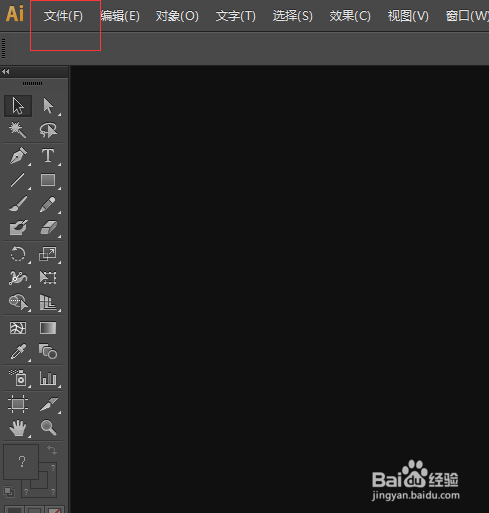Viewport: 489px width, 513px height.
Task: Select the Direct Selection tool
Action: pos(48,106)
